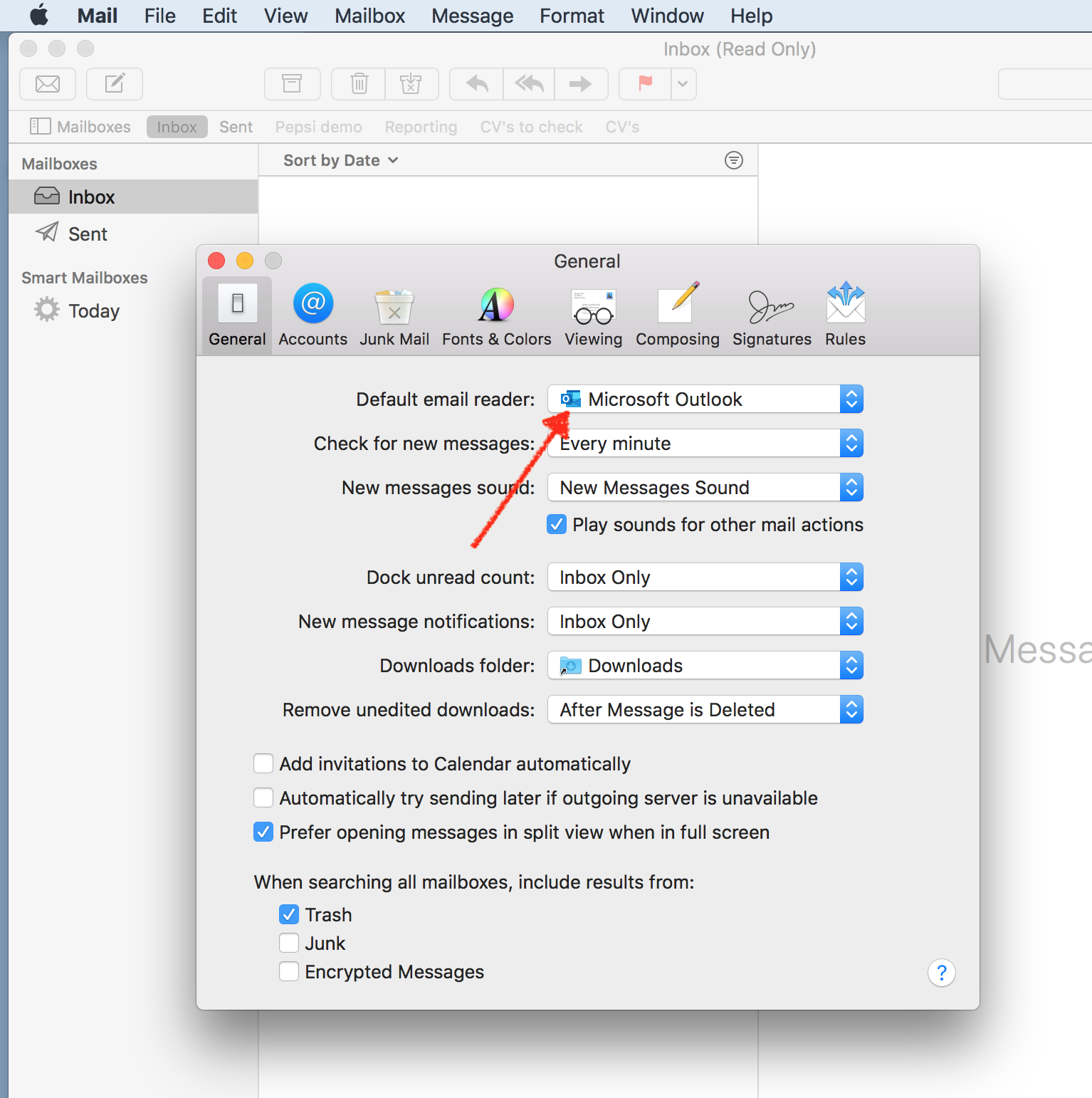Viewport: 1092px width, 1098px height.
Task: Open the Dock unread count dropdown
Action: (x=705, y=577)
